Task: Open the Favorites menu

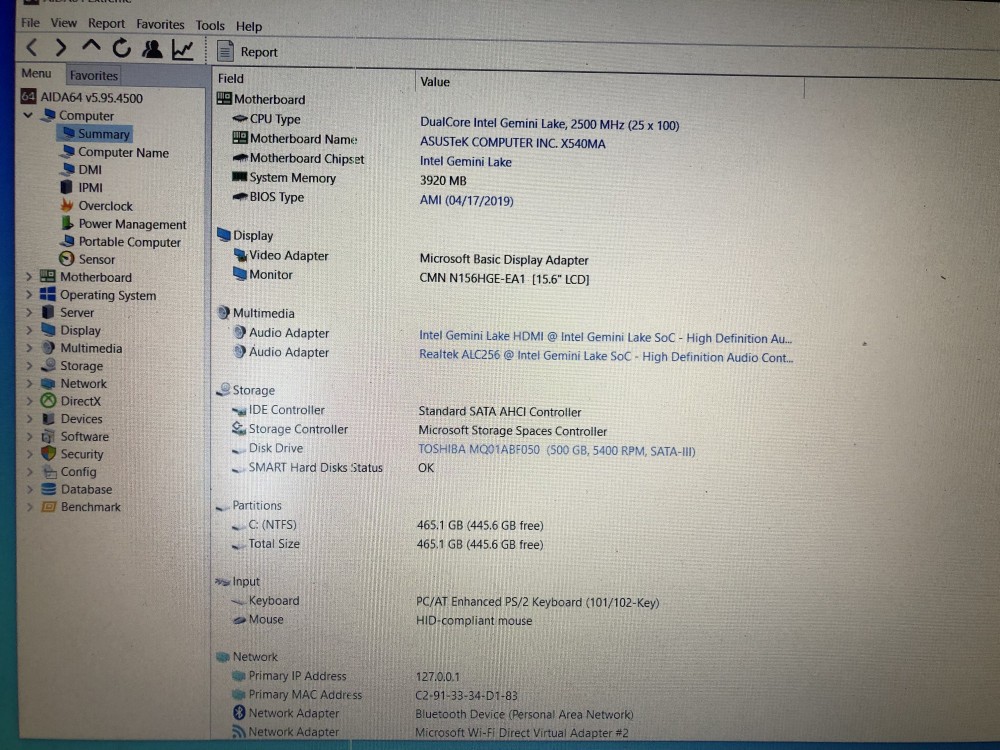Action: tap(160, 24)
